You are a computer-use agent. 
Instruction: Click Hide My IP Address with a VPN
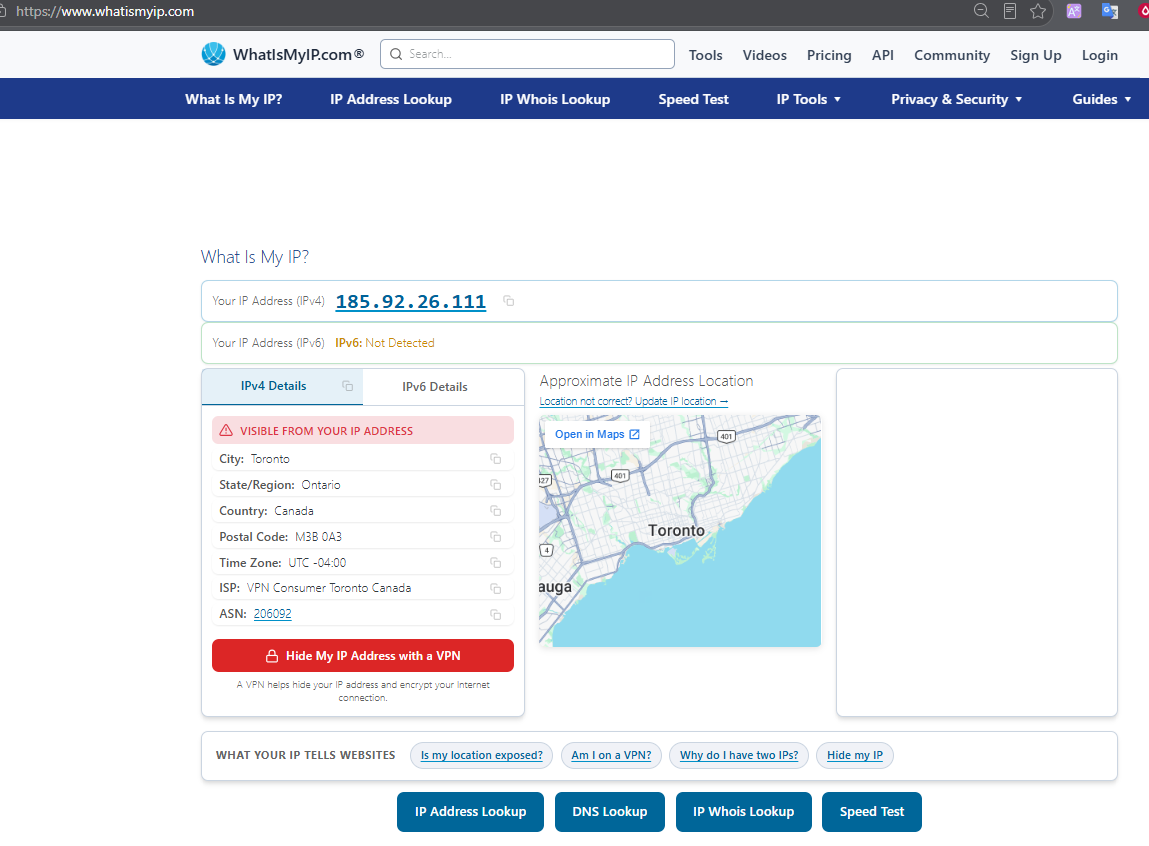[x=363, y=656]
